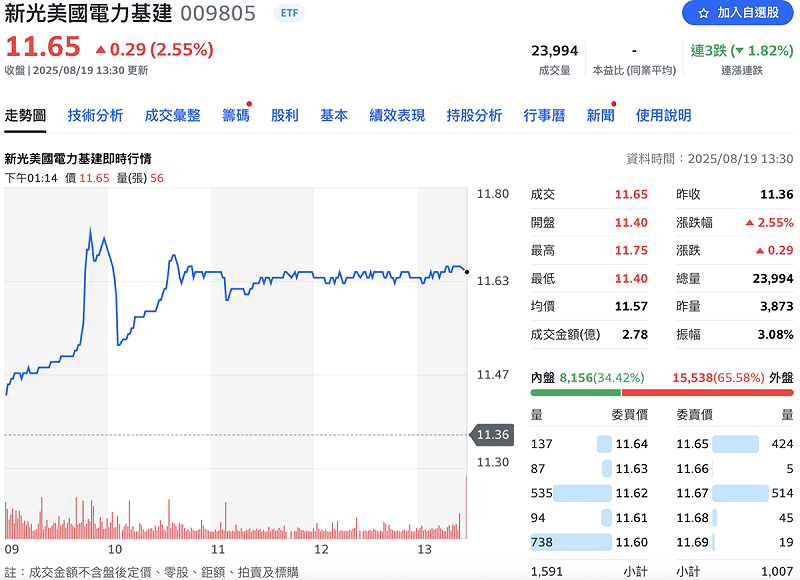Click the ask price 11.66

pyautogui.click(x=692, y=468)
